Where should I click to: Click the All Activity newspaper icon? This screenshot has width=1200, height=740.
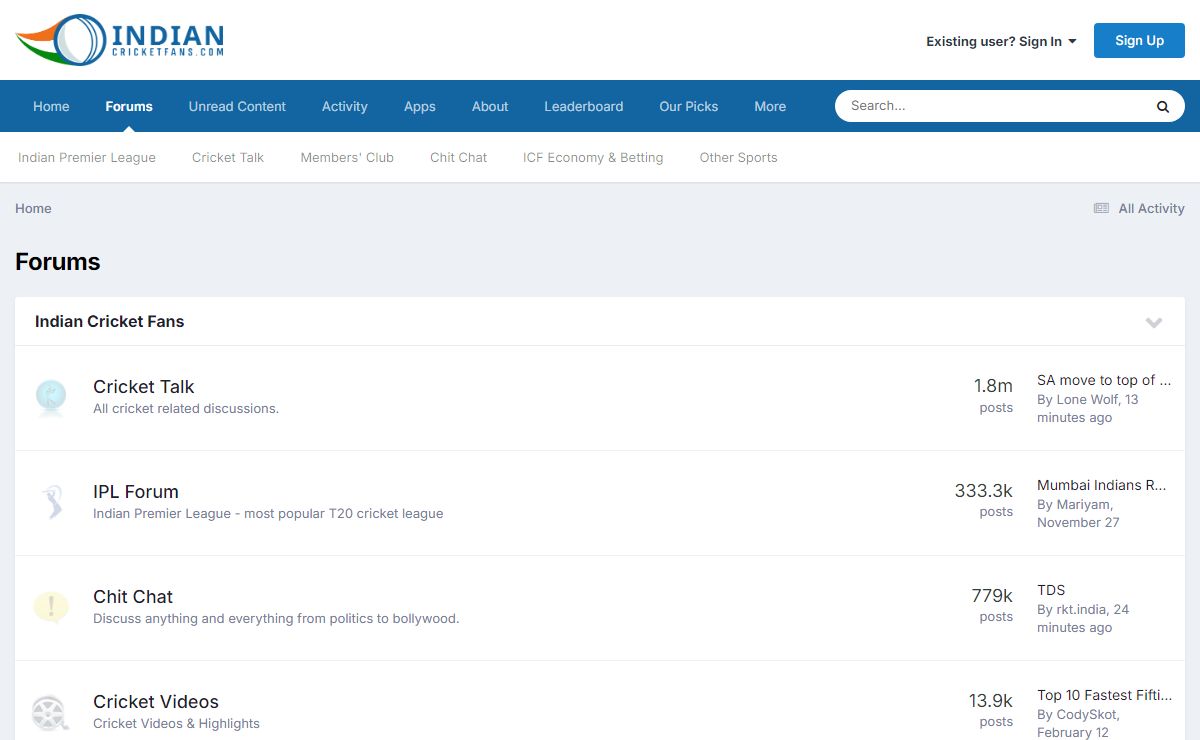tap(1101, 208)
